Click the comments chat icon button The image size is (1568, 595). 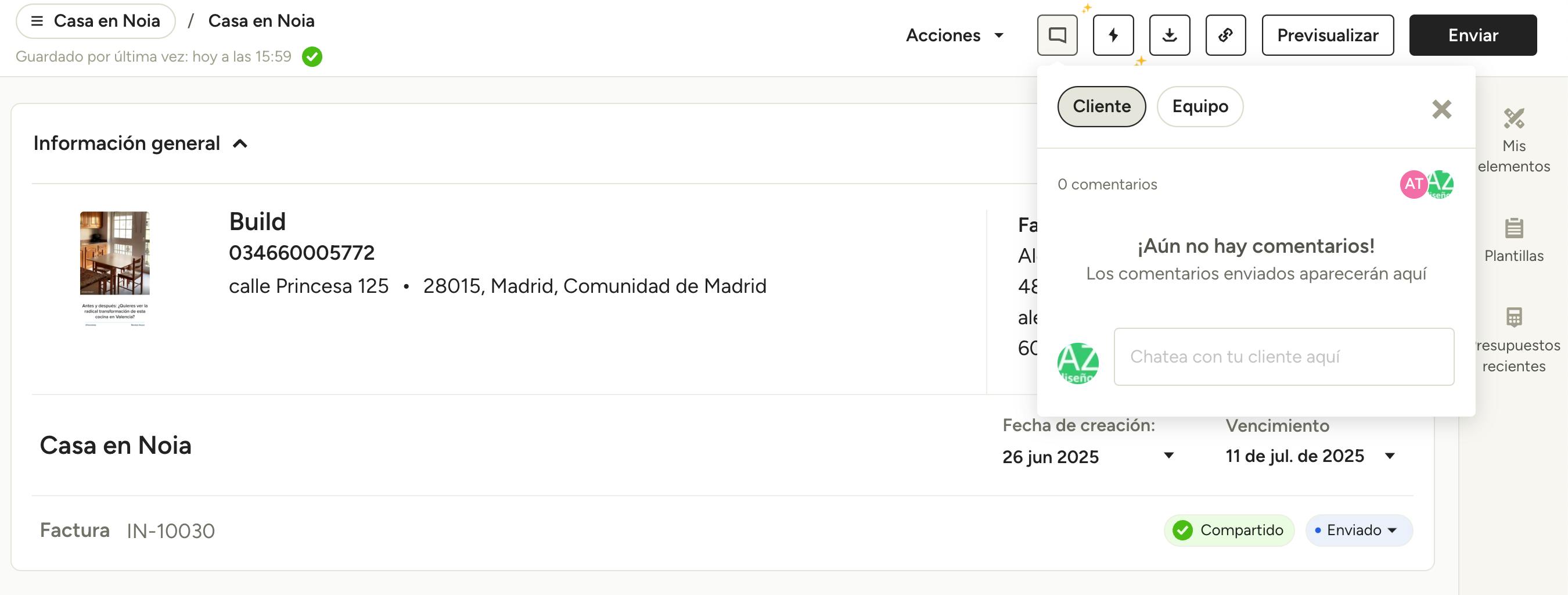coord(1058,35)
